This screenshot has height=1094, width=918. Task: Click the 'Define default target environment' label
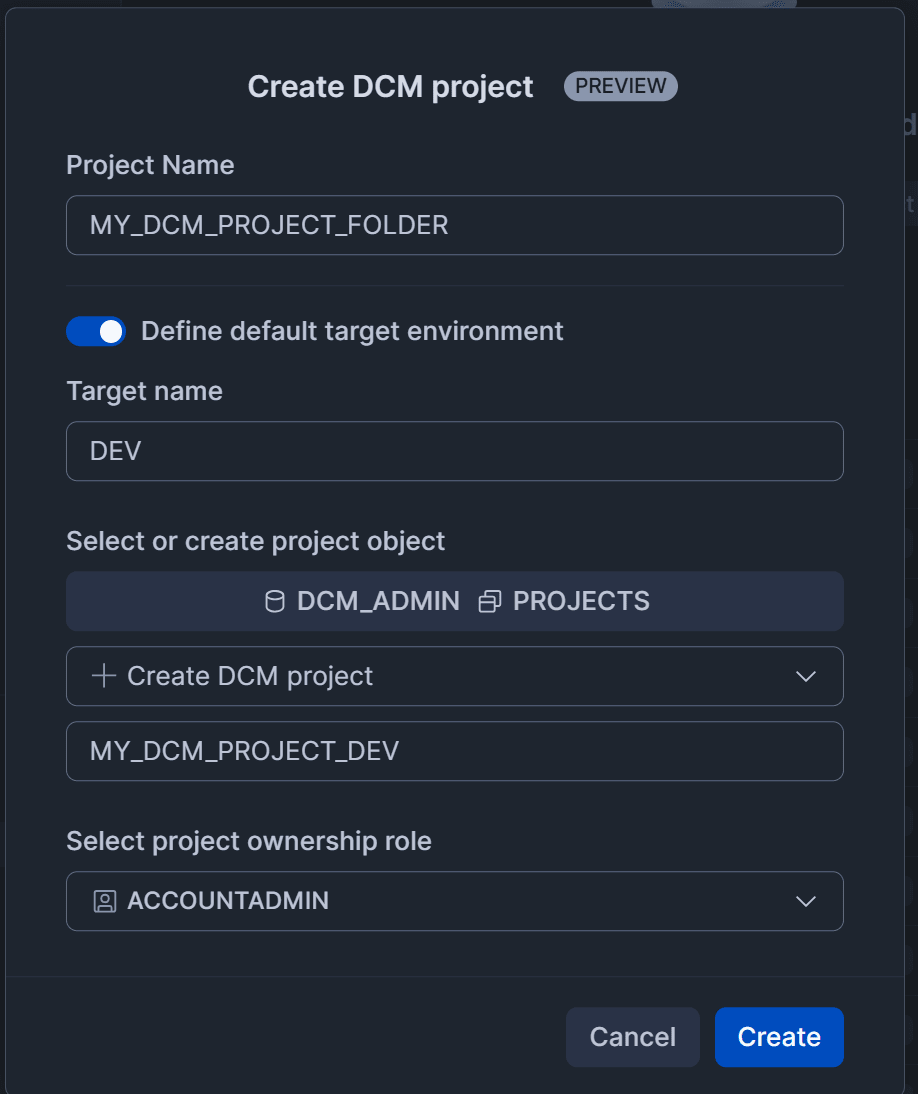click(x=352, y=331)
